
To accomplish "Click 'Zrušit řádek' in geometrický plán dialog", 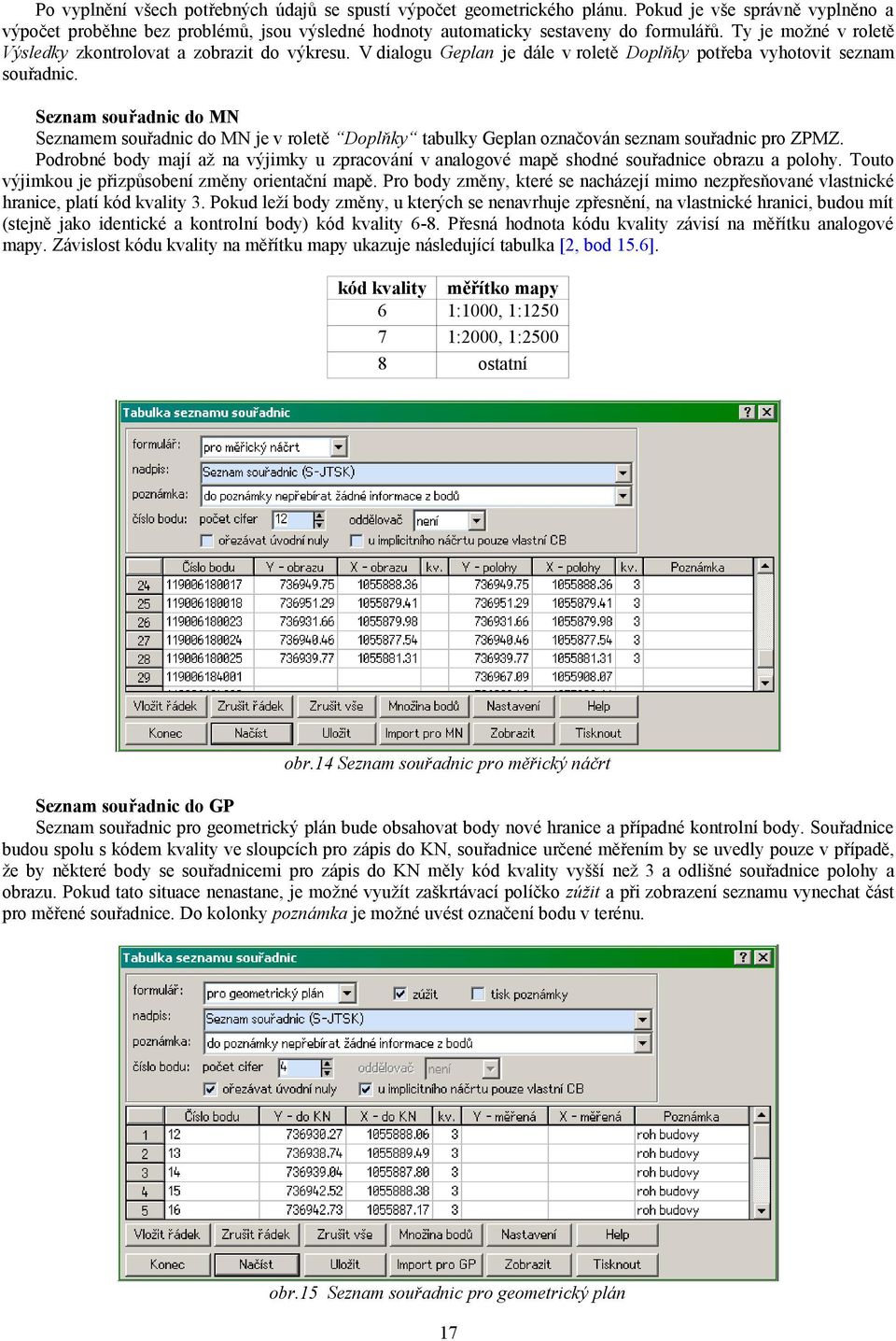I will pyautogui.click(x=256, y=1235).
